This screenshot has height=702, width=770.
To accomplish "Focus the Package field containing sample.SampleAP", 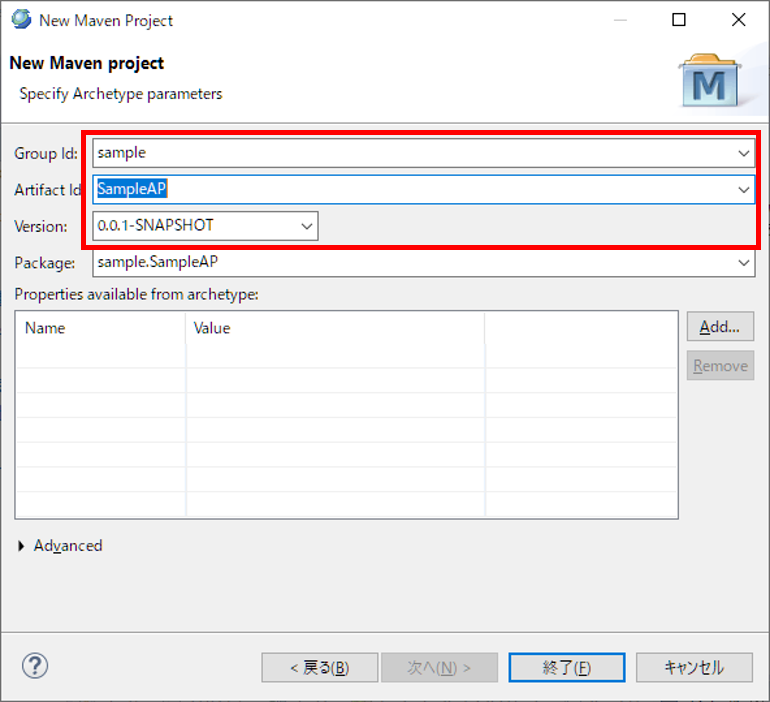I will pyautogui.click(x=410, y=262).
